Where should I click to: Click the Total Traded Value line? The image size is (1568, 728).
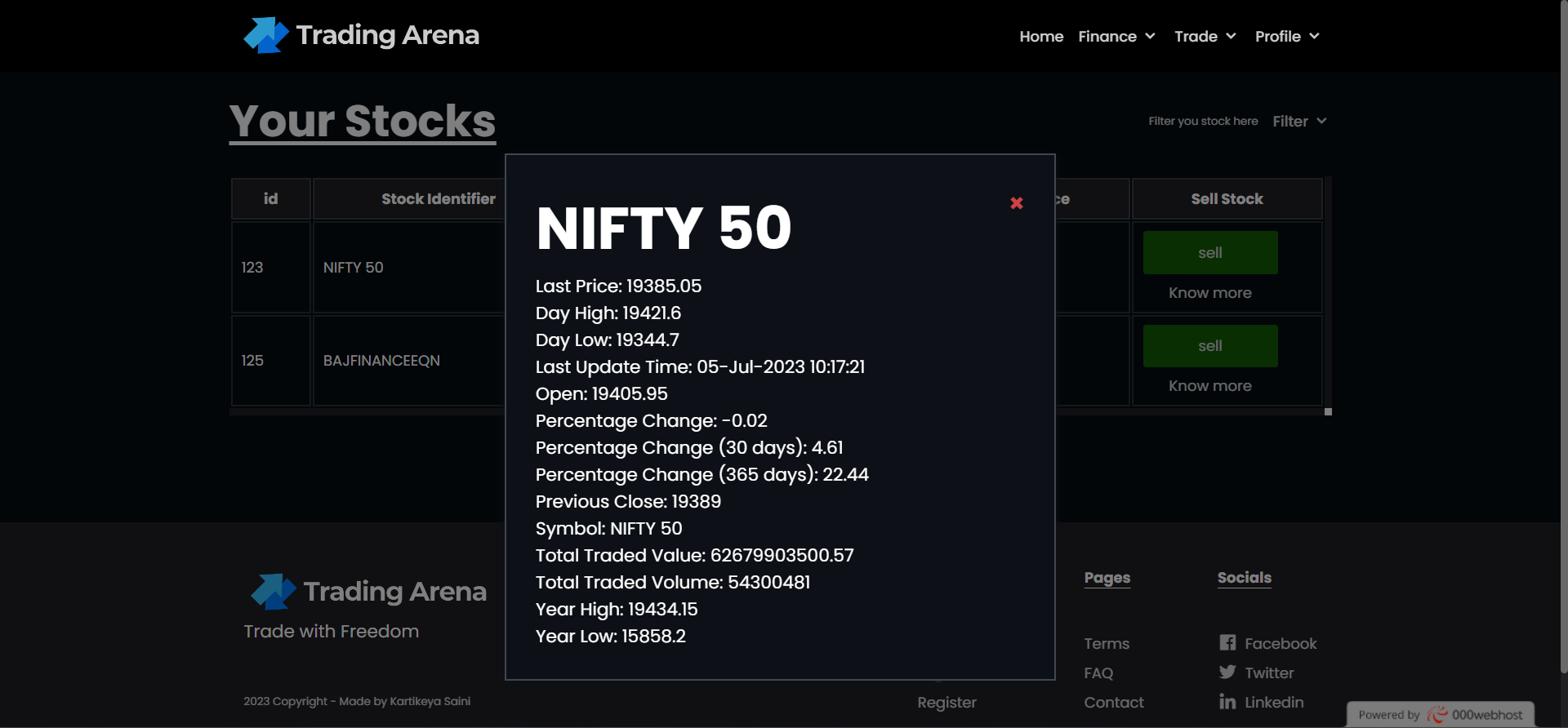(x=695, y=555)
